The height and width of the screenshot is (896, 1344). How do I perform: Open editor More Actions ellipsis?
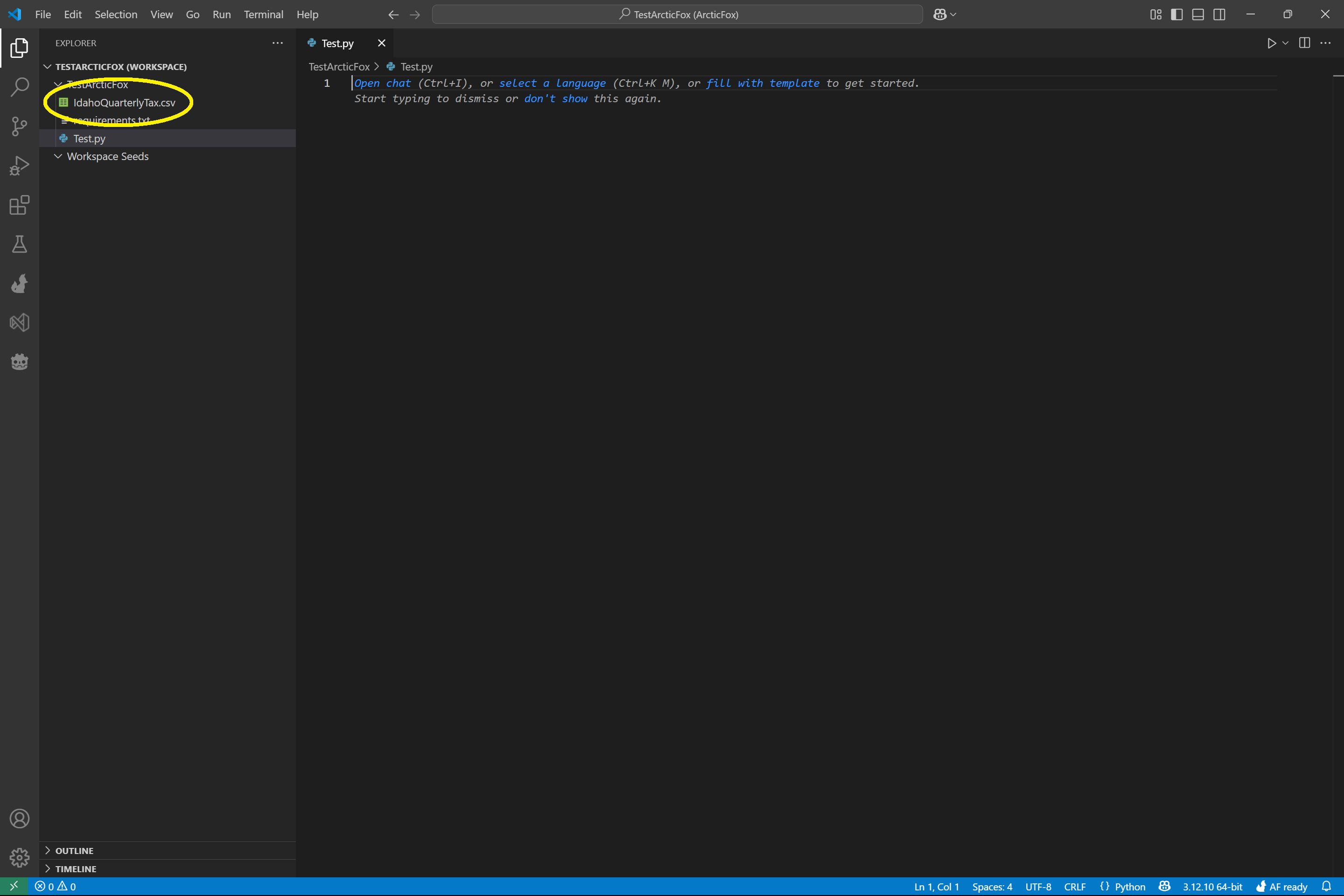[x=1325, y=43]
